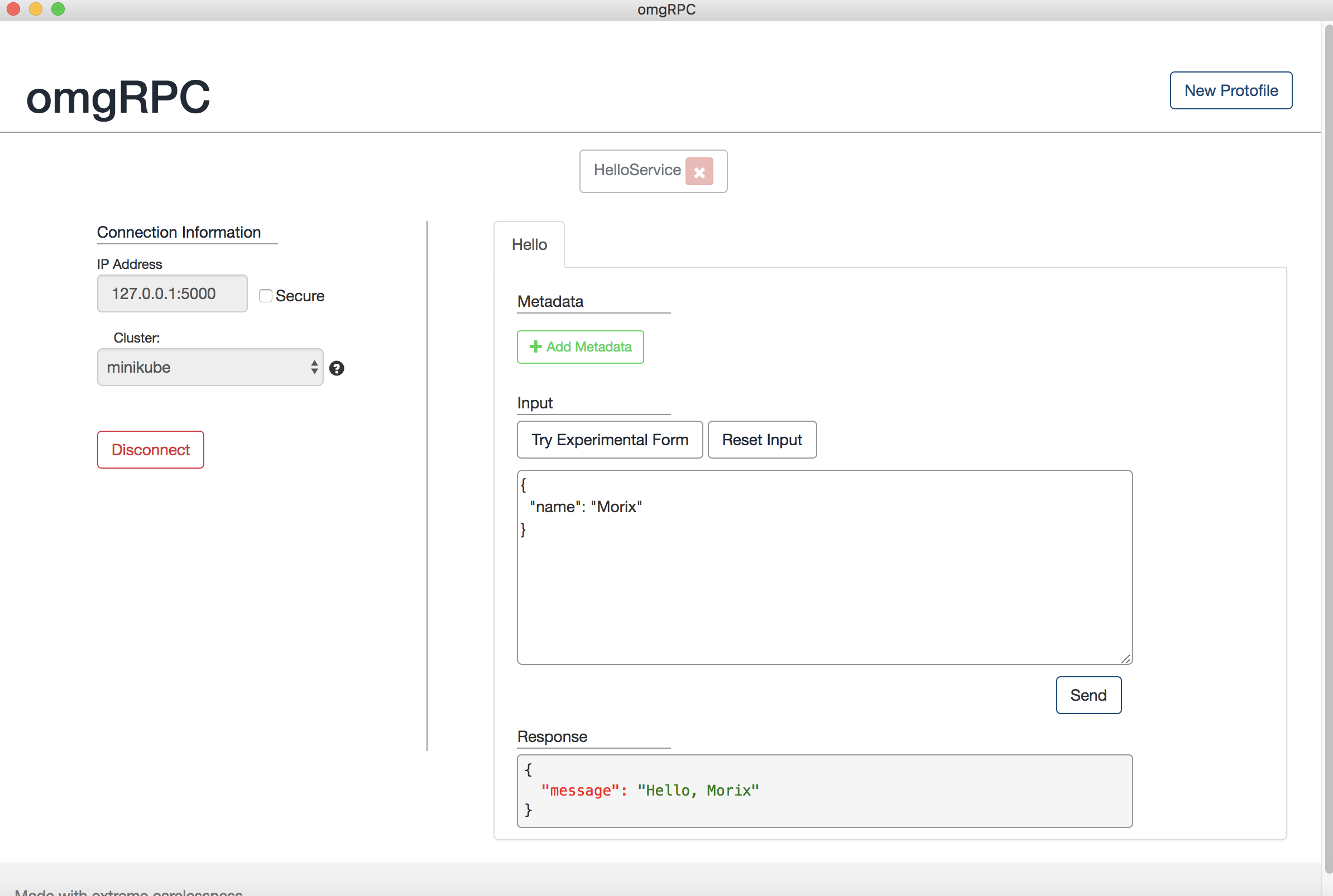Open the minikube cluster dropdown
The image size is (1333, 896).
tap(210, 368)
